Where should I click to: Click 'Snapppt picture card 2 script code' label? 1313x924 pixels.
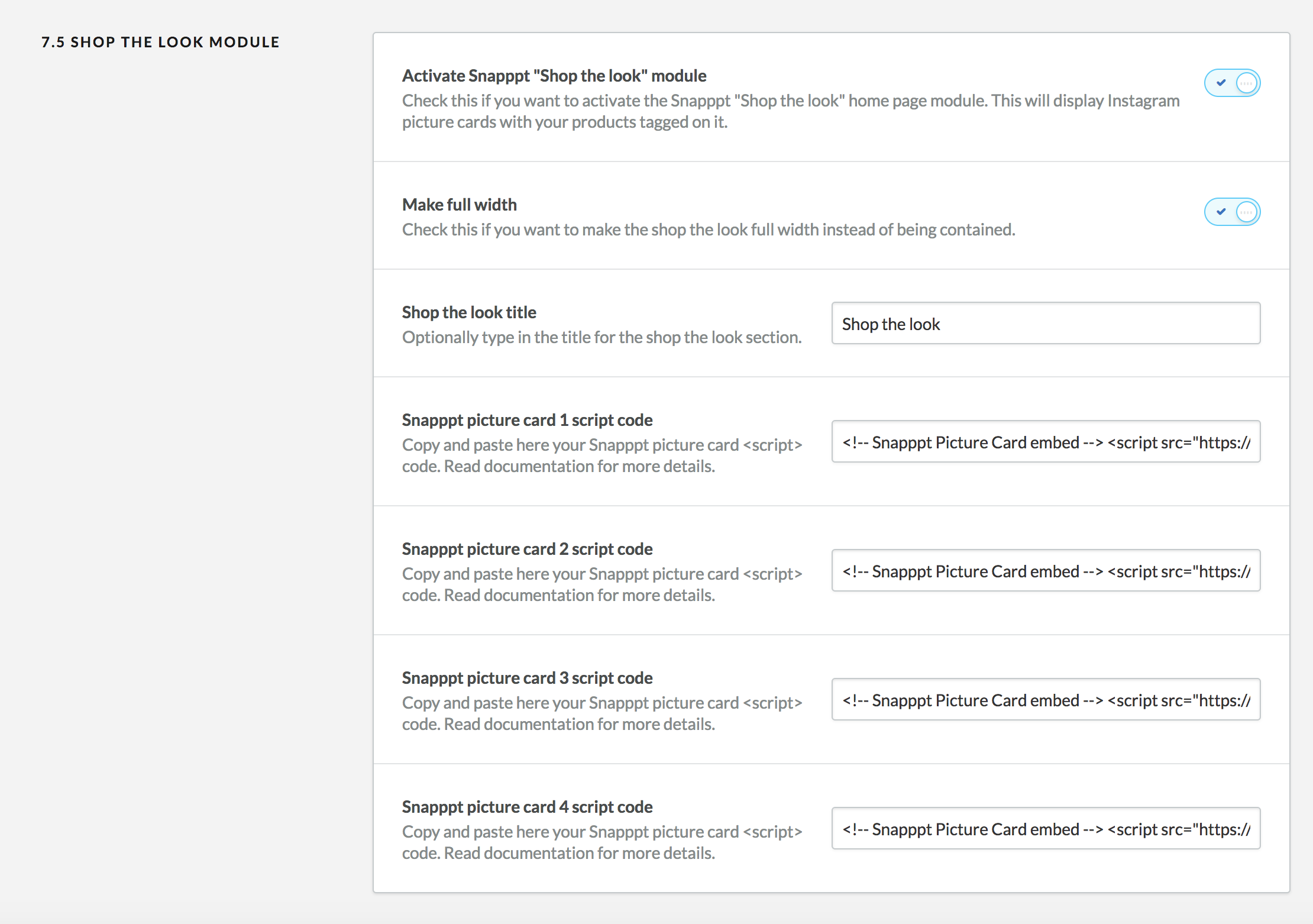(527, 549)
